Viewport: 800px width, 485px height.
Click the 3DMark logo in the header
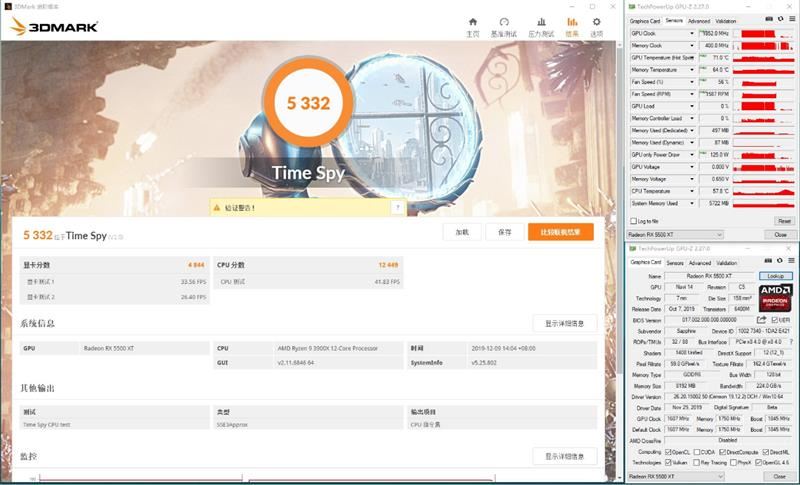(x=54, y=27)
